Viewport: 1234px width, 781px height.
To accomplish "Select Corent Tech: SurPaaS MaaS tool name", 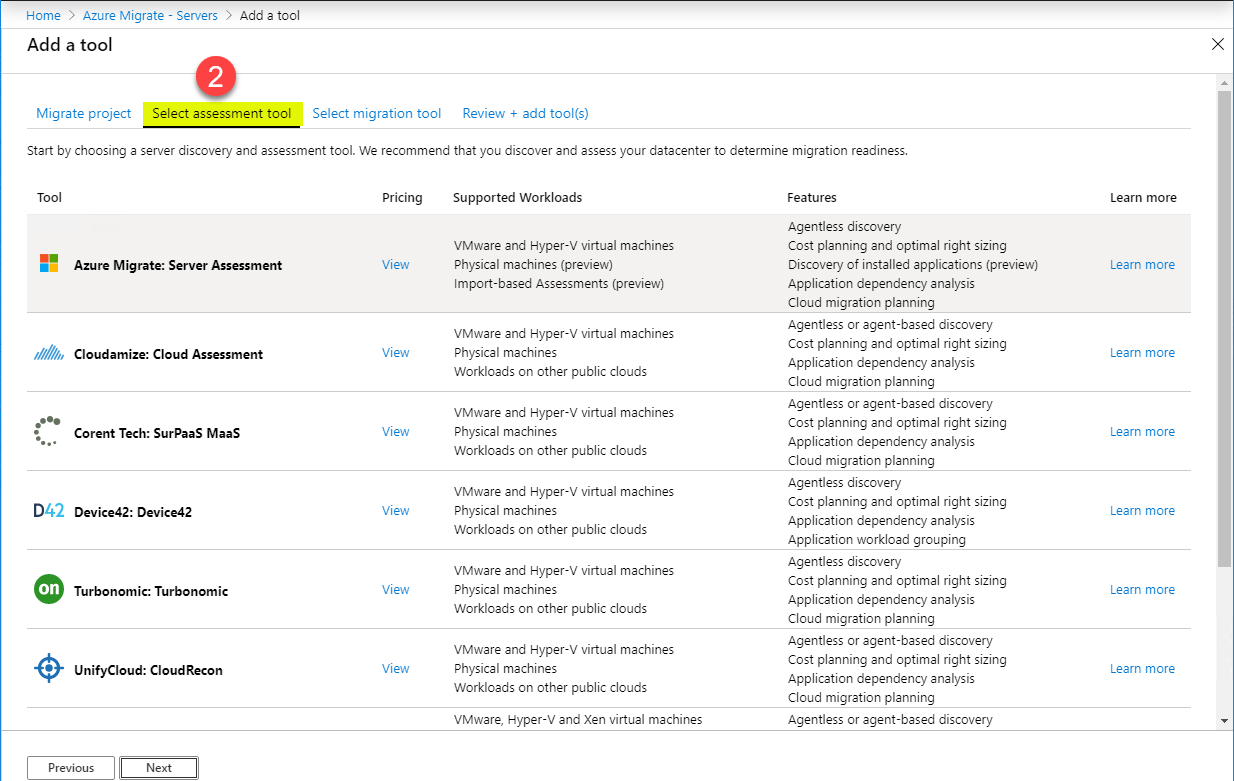I will 157,433.
